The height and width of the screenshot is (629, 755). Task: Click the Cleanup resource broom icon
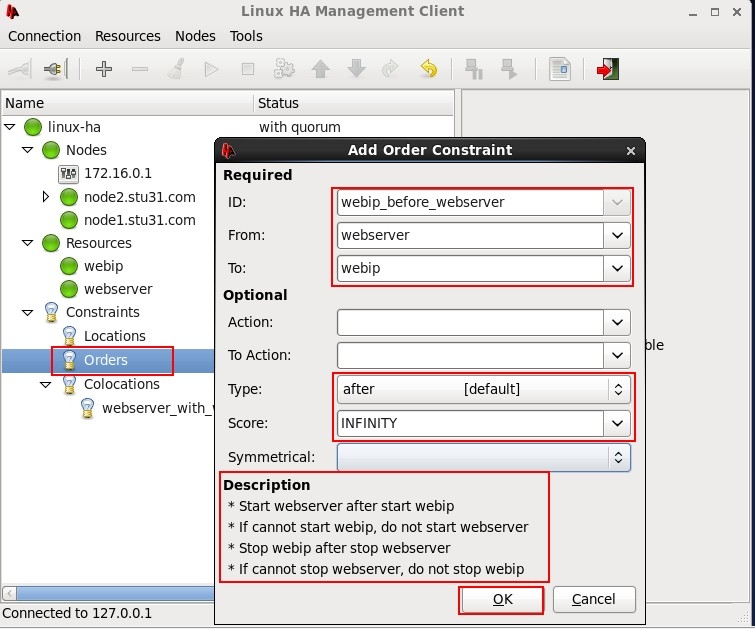click(x=176, y=69)
